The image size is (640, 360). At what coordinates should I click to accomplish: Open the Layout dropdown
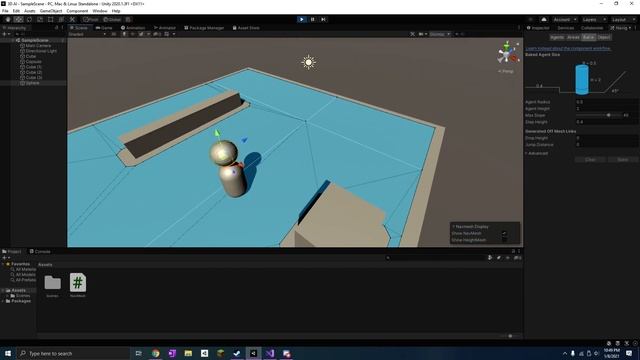click(623, 19)
